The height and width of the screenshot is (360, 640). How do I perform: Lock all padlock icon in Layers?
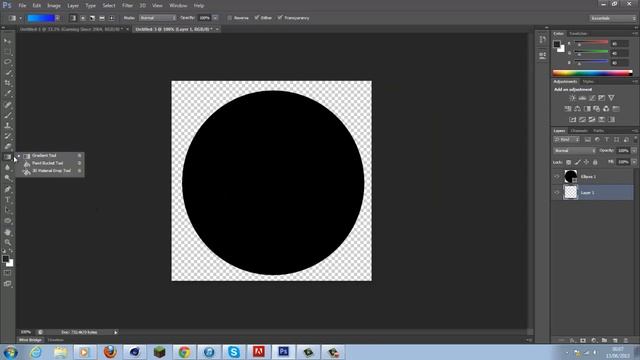[595, 162]
